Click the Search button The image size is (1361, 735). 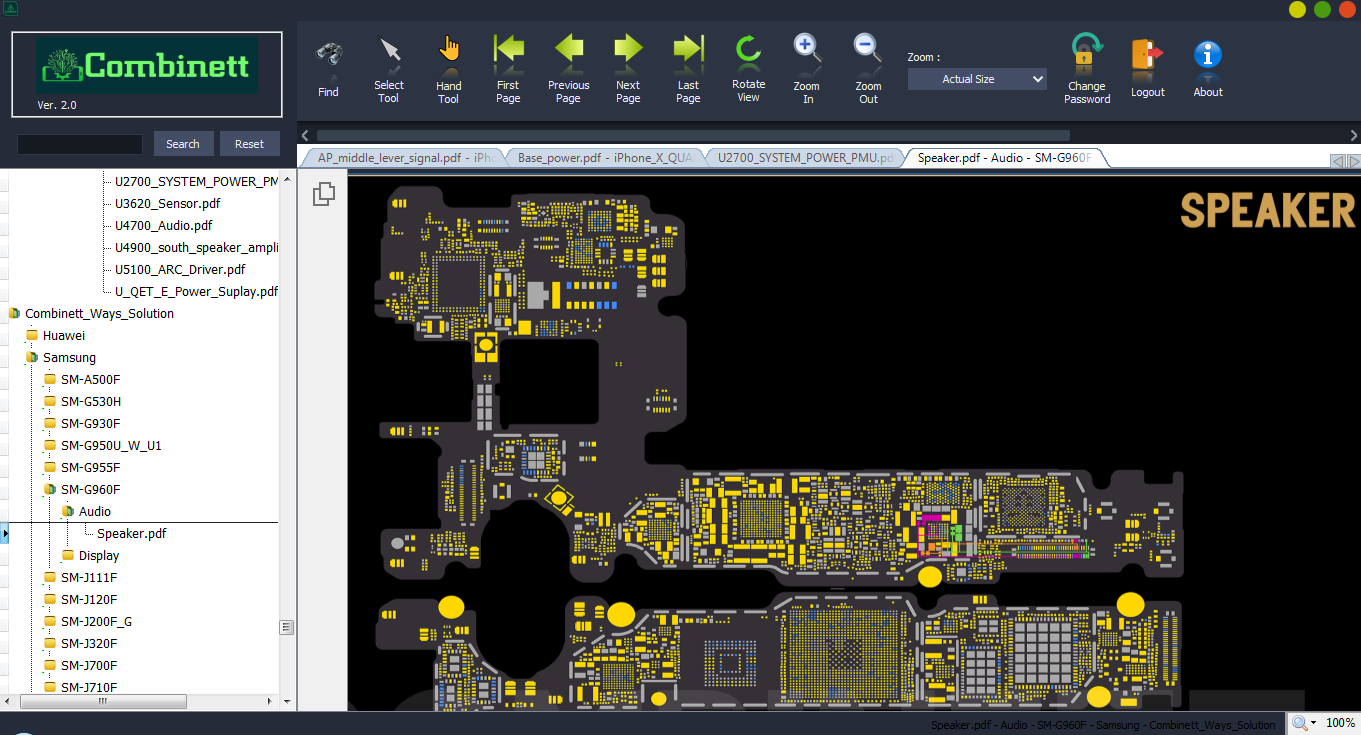coord(183,144)
